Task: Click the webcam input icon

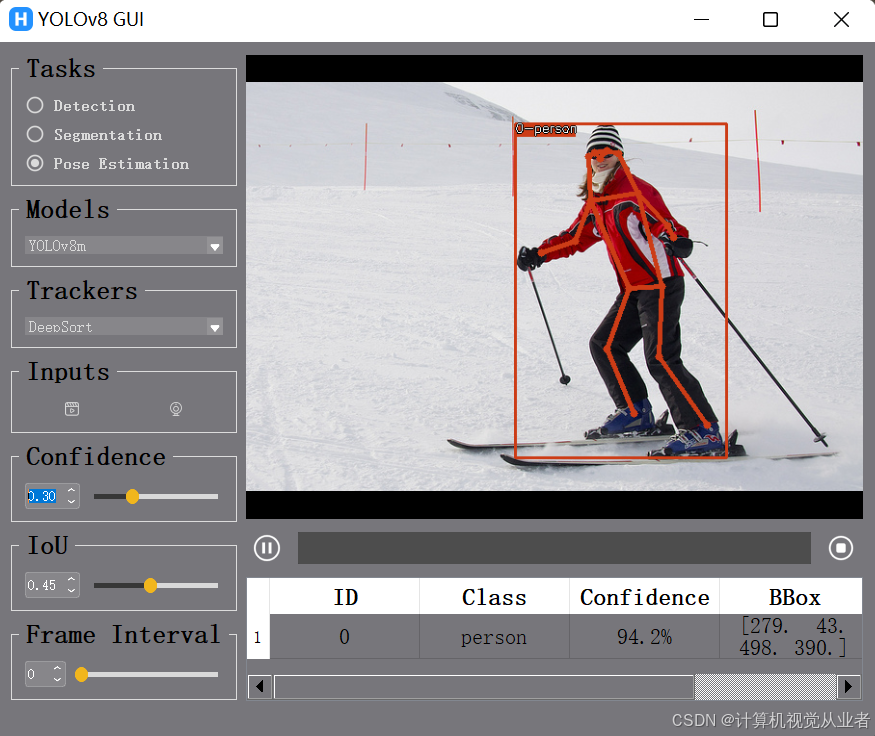Action: 176,409
